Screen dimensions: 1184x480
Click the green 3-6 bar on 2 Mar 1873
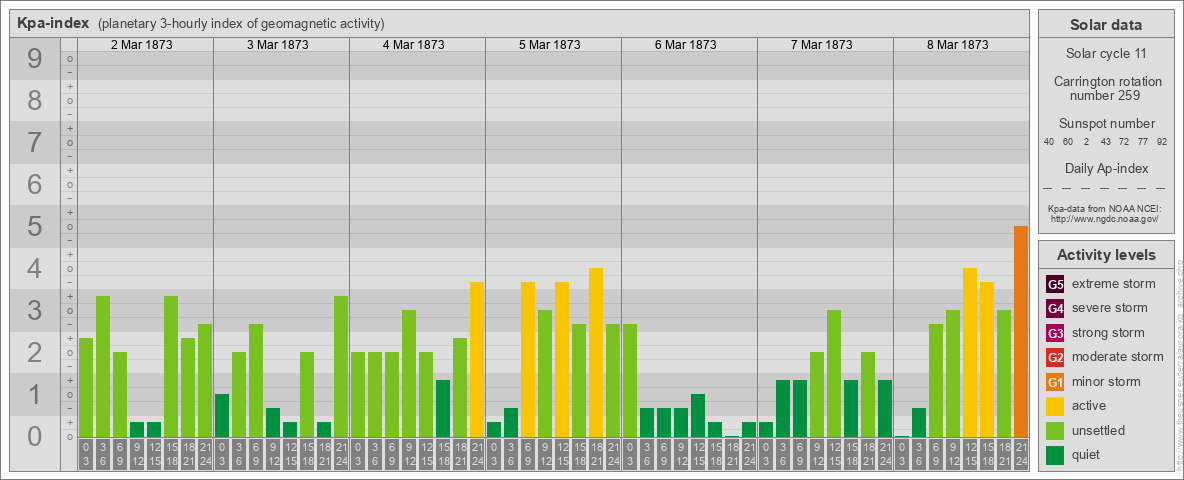pos(103,366)
